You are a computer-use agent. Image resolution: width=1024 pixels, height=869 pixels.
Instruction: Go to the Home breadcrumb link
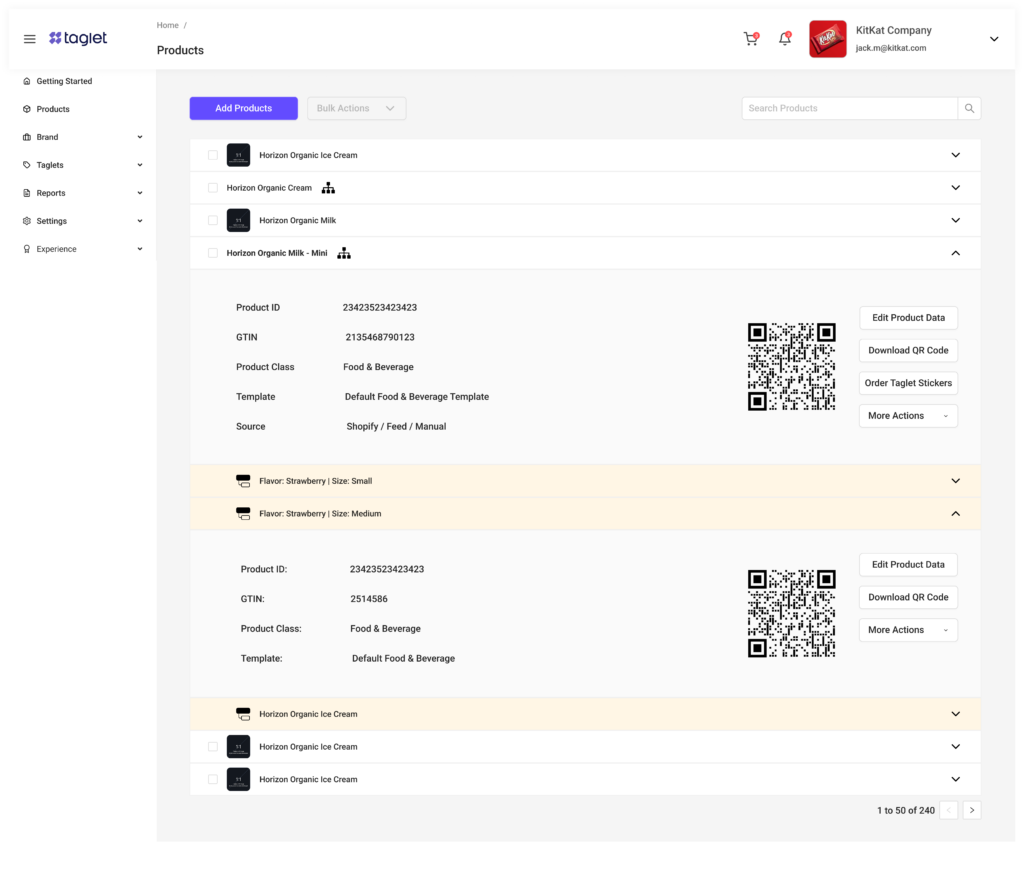167,25
